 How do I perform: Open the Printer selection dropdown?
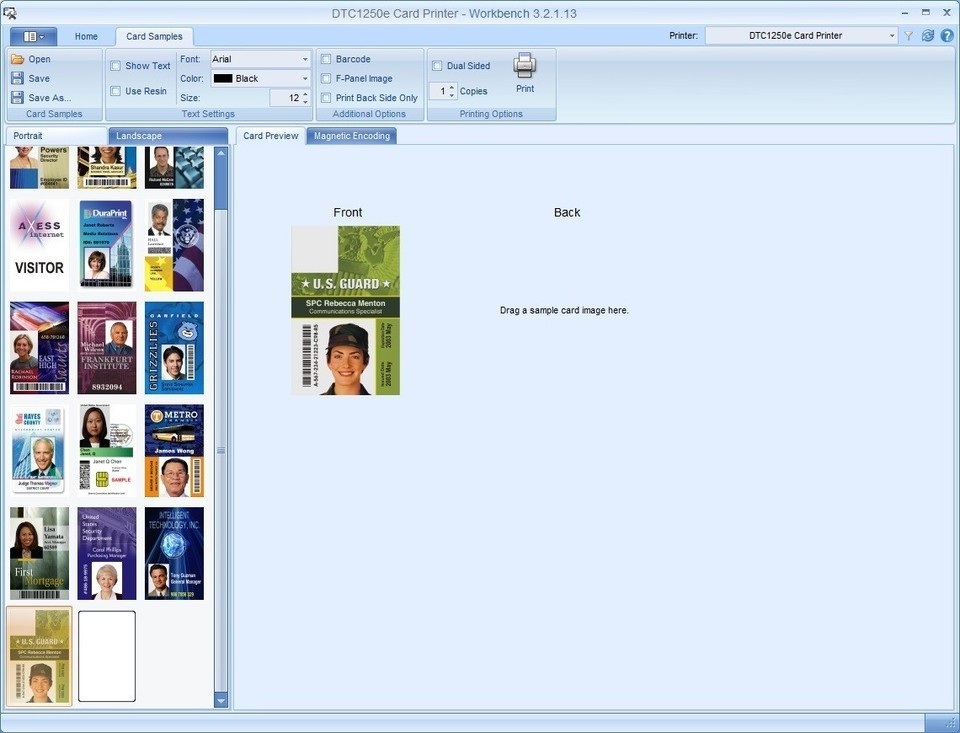coord(892,36)
